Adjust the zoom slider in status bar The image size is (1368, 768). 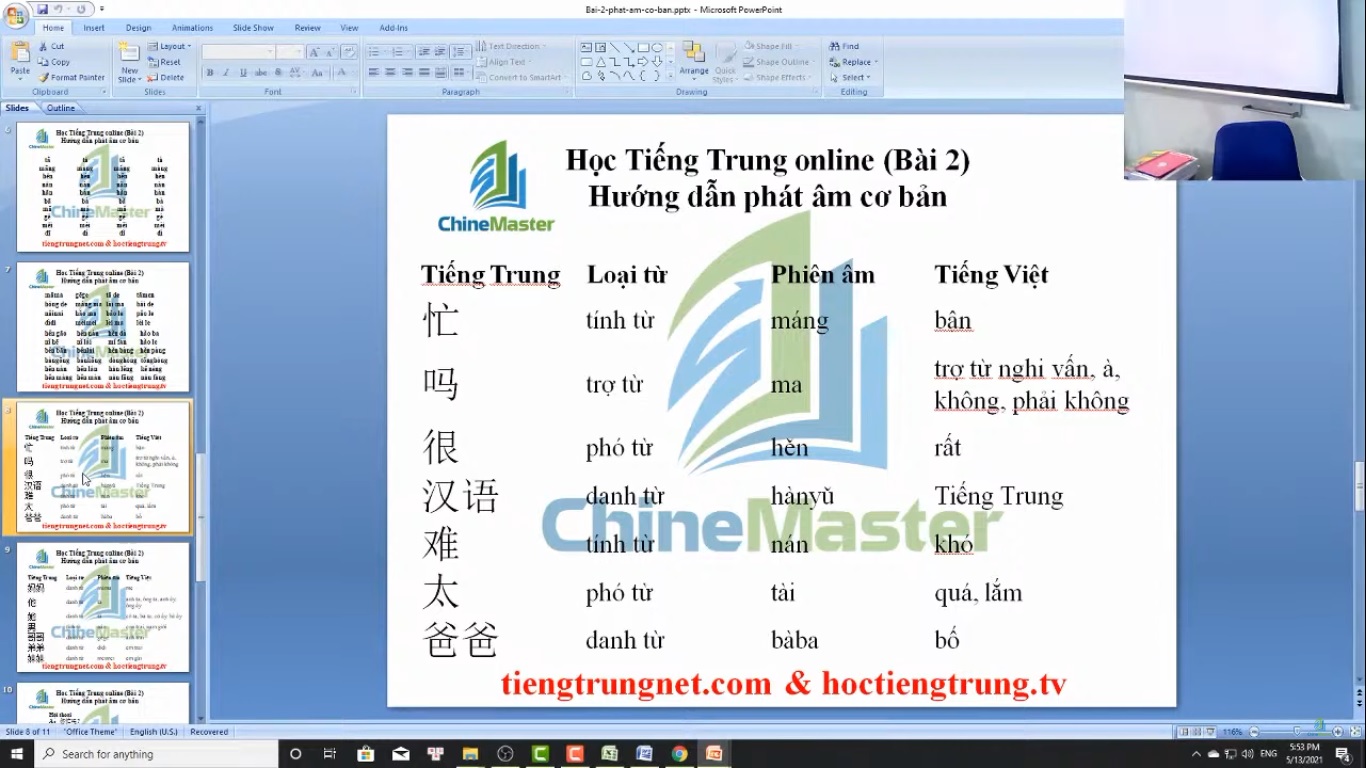click(x=1296, y=732)
